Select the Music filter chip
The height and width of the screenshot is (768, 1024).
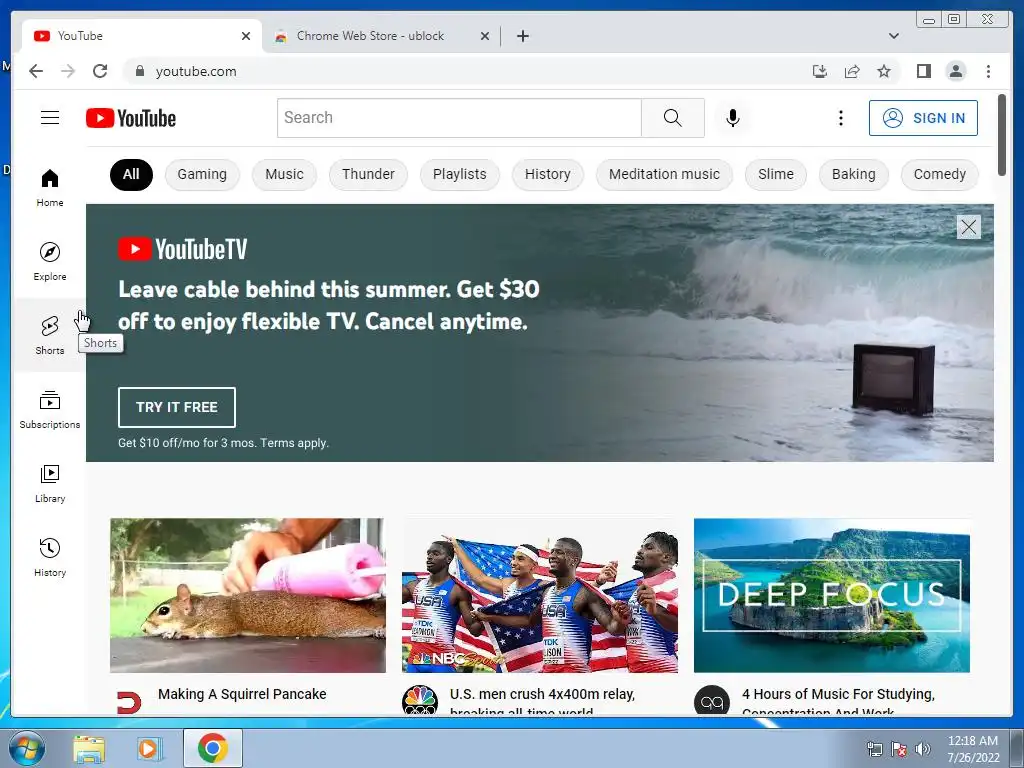tap(284, 174)
